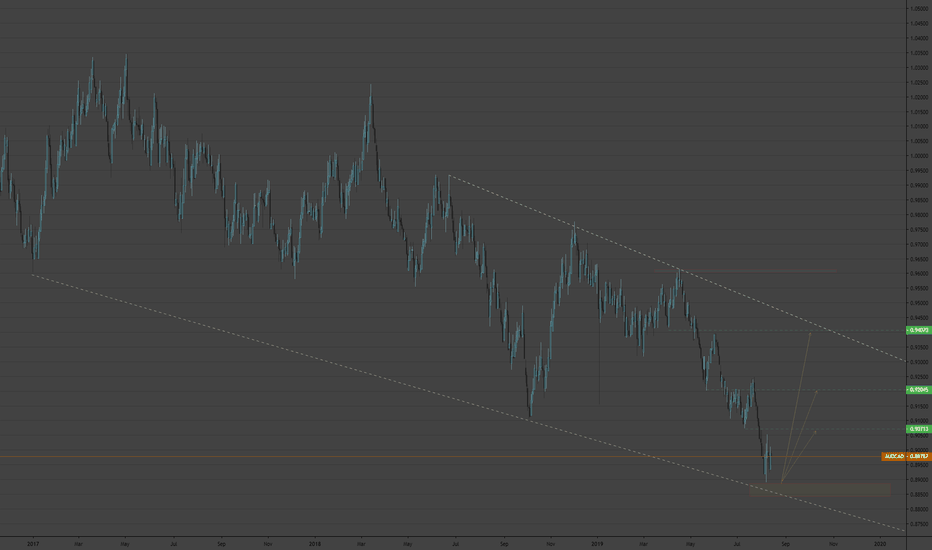Screen dimensions: 932x550
Task: Click the 0.95000 price scale label
Action: point(919,303)
